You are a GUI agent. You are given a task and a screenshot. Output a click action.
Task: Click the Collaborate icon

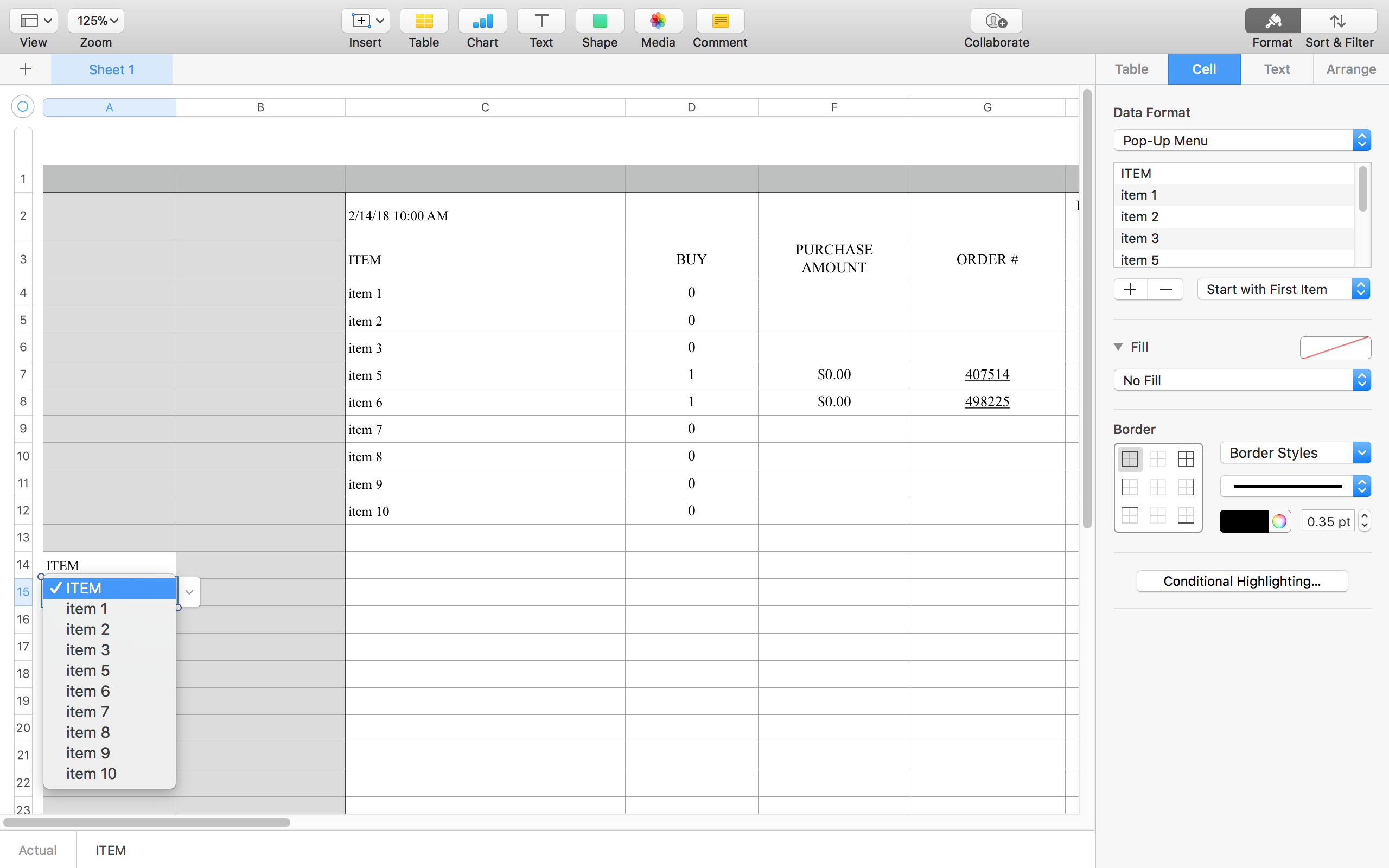(996, 21)
